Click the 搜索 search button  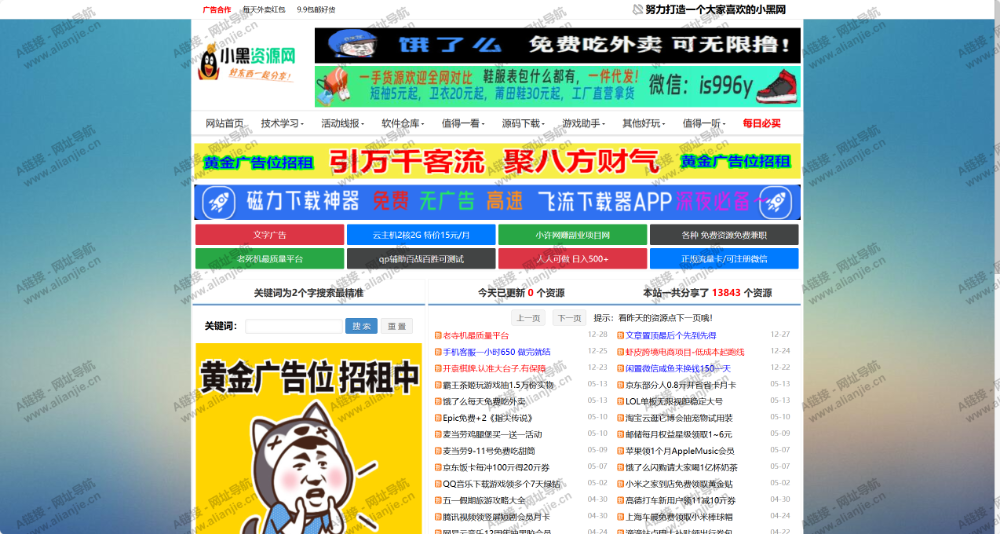pos(361,326)
